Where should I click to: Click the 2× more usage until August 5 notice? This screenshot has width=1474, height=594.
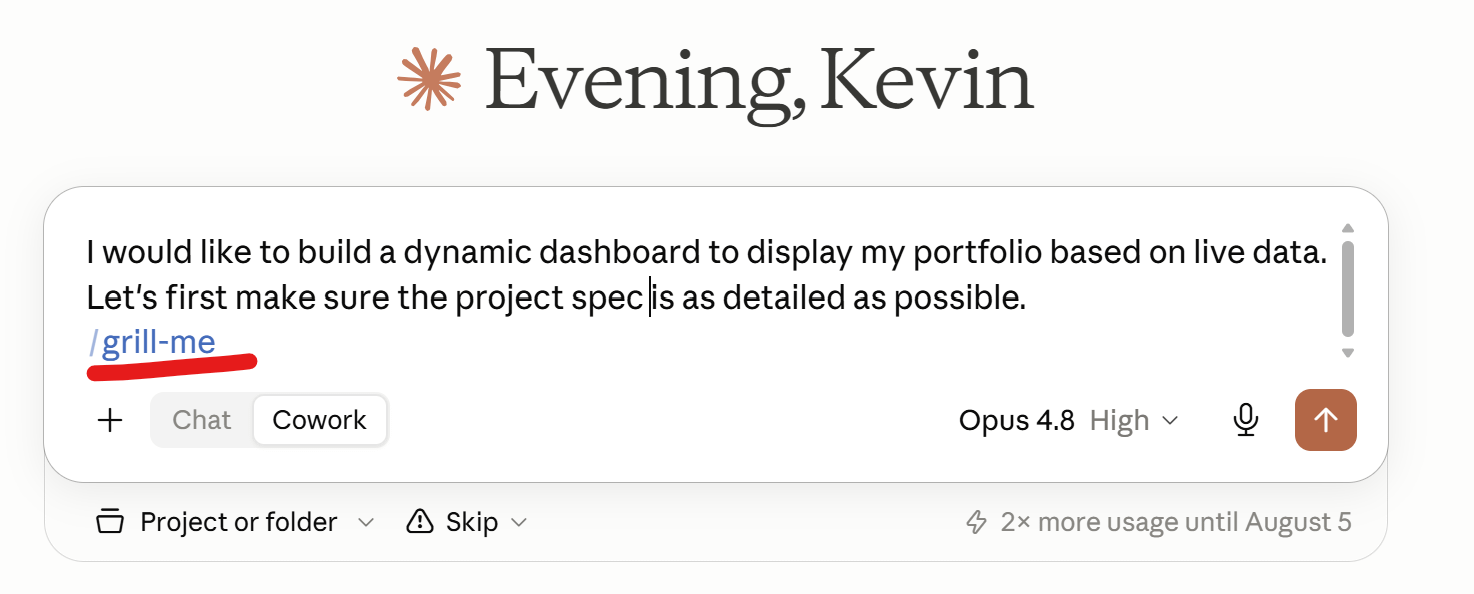coord(1158,522)
